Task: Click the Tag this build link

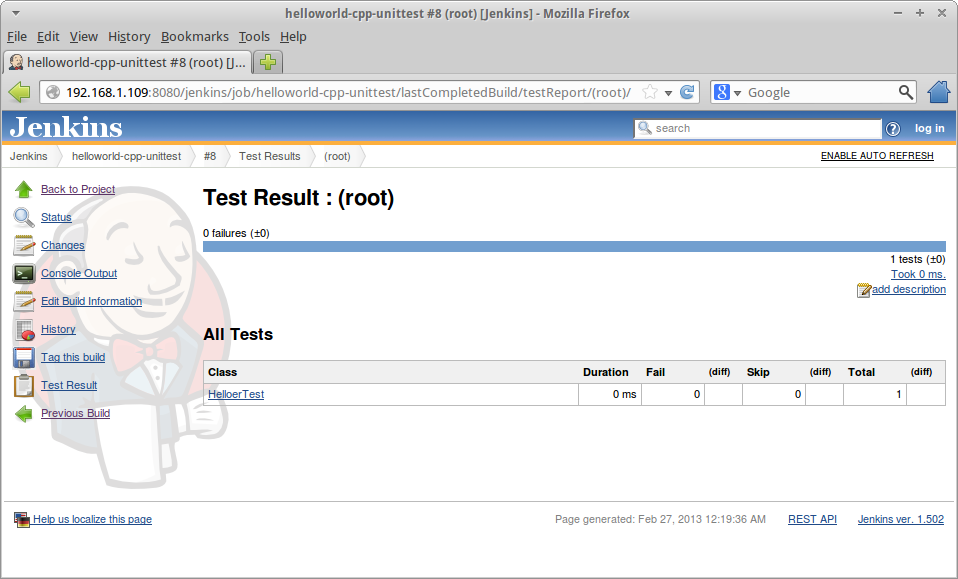Action: pyautogui.click(x=73, y=357)
